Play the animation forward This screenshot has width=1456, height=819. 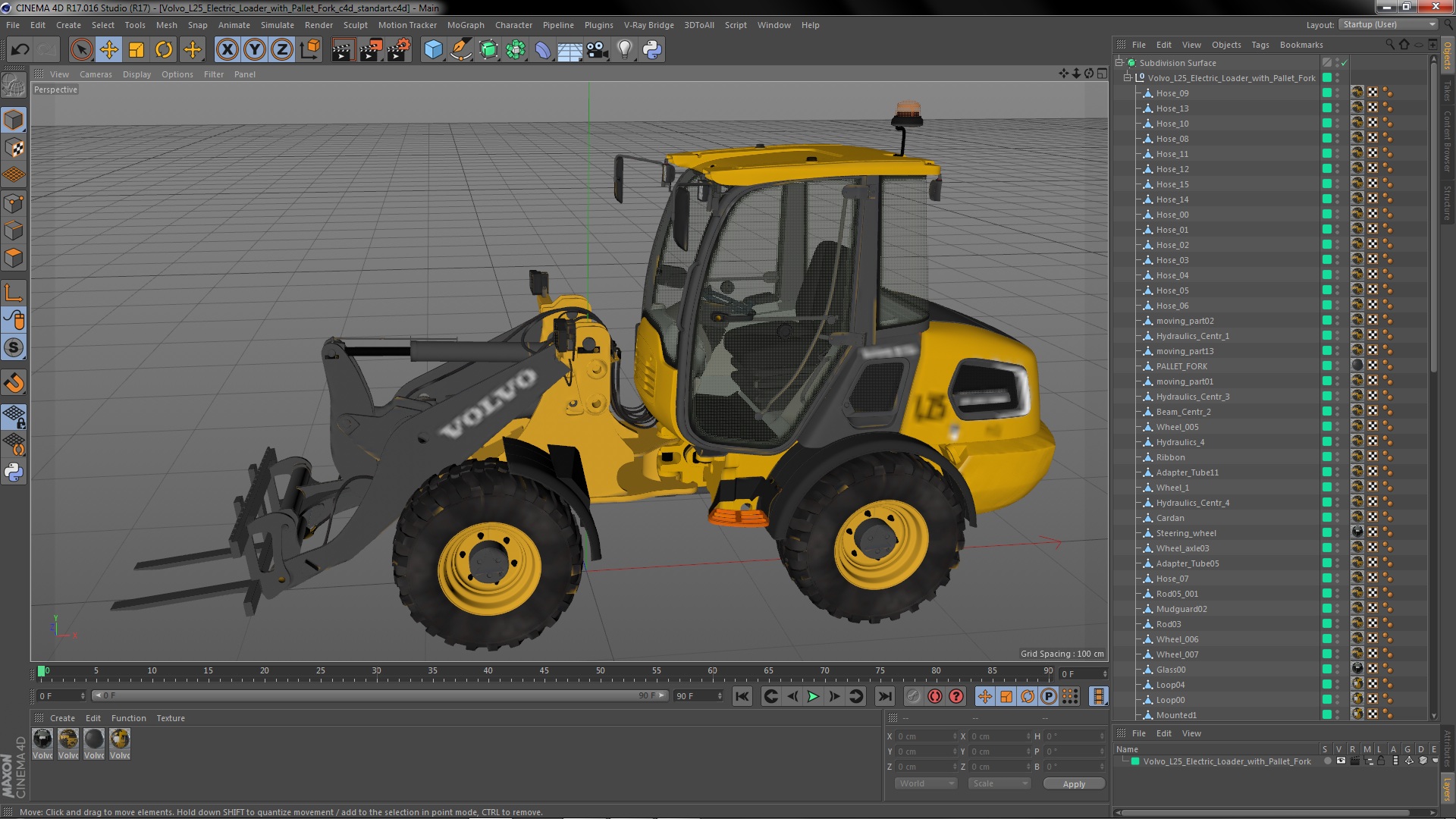[x=813, y=696]
